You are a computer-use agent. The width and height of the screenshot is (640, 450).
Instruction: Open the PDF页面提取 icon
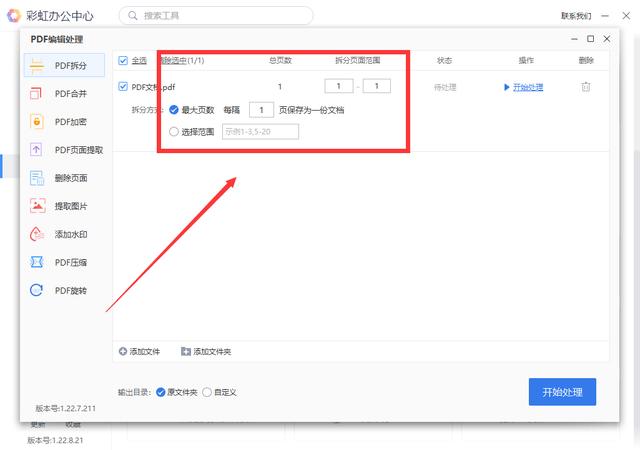click(36, 150)
